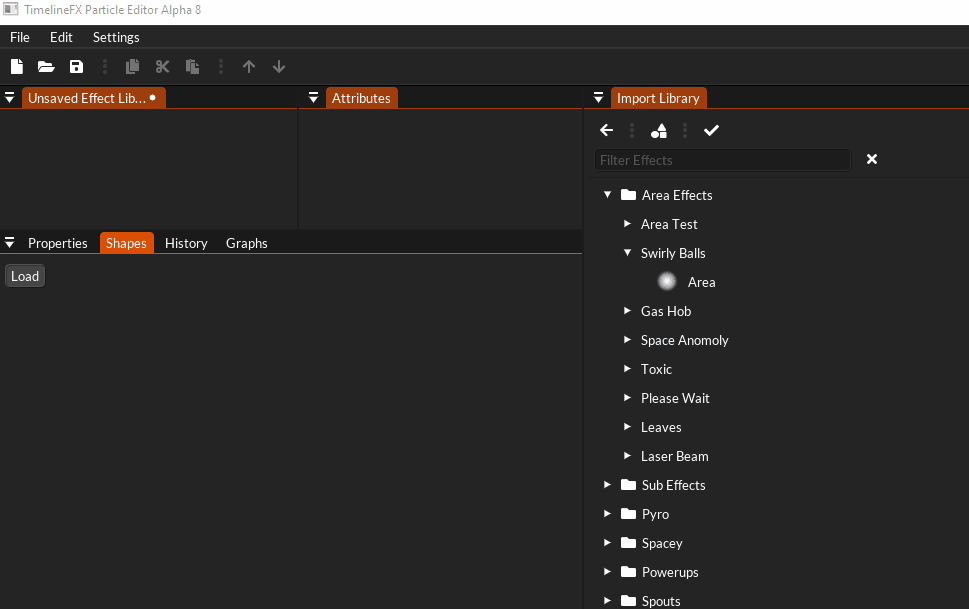Click the checkmark icon in Import Library
969x609 pixels.
tap(711, 131)
